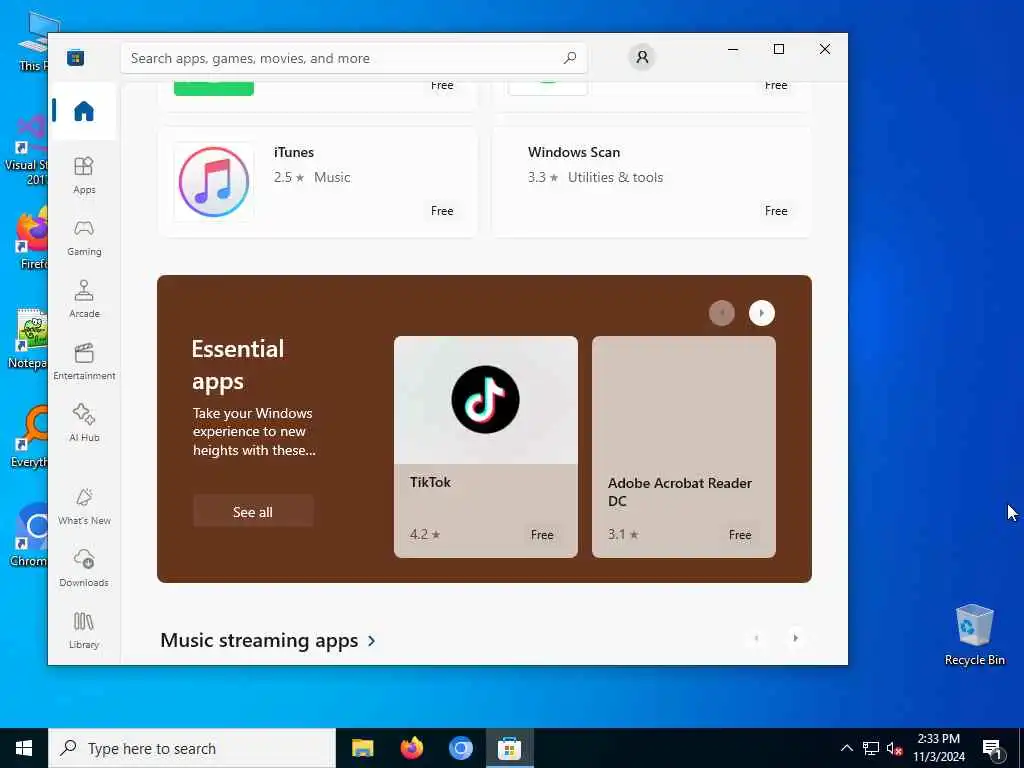Click the iTunes app title
This screenshot has width=1024, height=768.
pyautogui.click(x=294, y=152)
